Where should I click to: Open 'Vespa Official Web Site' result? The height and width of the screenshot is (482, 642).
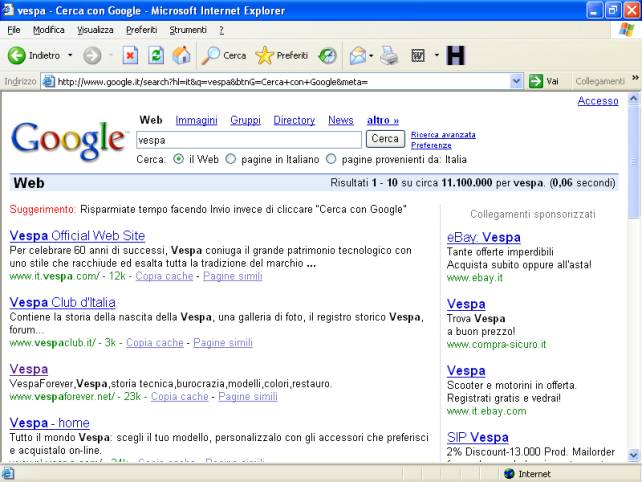click(x=77, y=235)
